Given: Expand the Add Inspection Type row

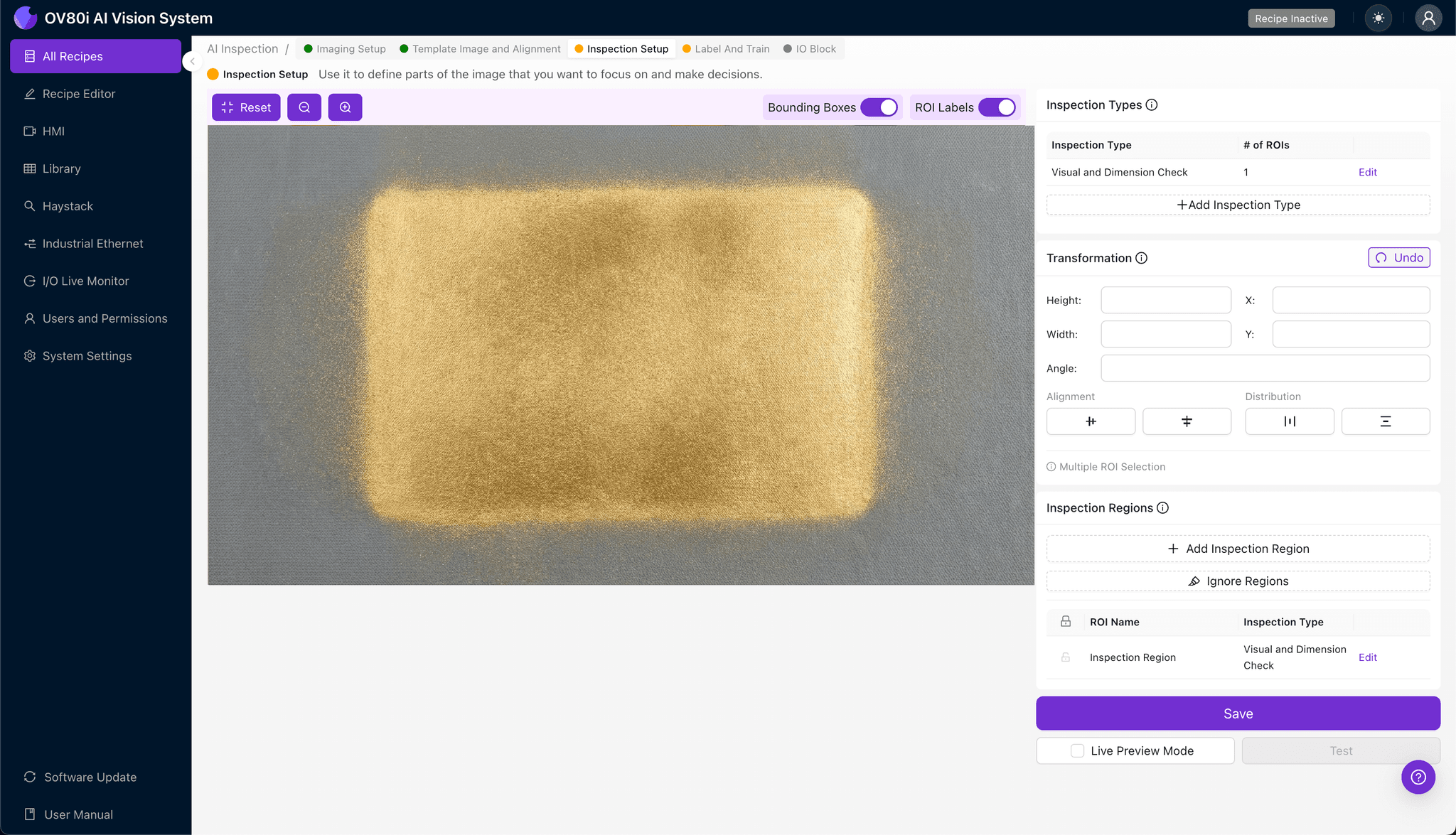Looking at the screenshot, I should click(1238, 205).
